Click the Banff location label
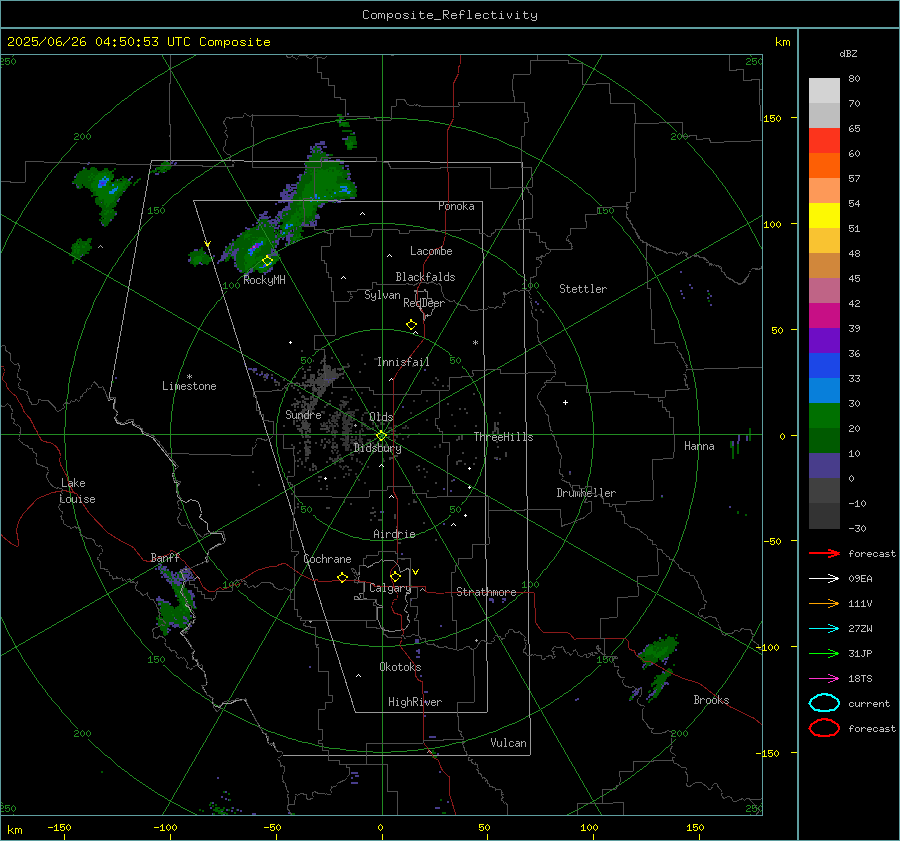Screen dimensions: 900x841 165,557
